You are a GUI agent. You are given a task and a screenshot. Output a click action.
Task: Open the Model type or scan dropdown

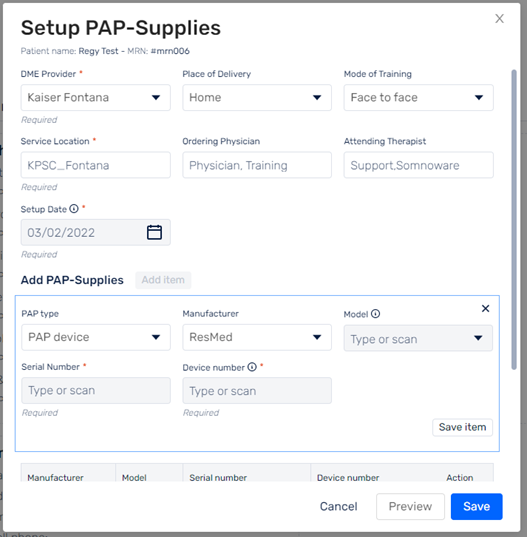418,338
